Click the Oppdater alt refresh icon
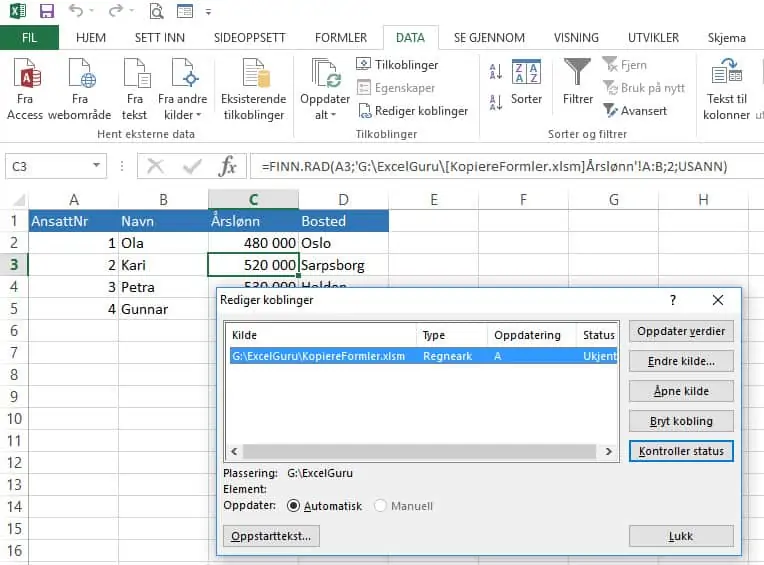Image resolution: width=764 pixels, height=565 pixels. [x=325, y=74]
